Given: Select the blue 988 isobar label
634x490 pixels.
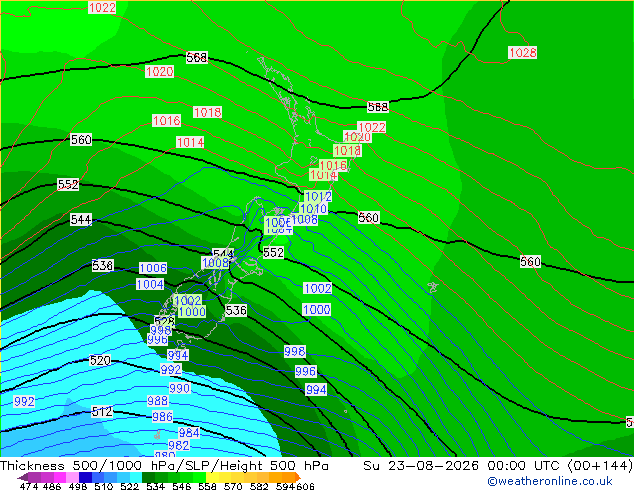Looking at the screenshot, I should click(x=157, y=401).
